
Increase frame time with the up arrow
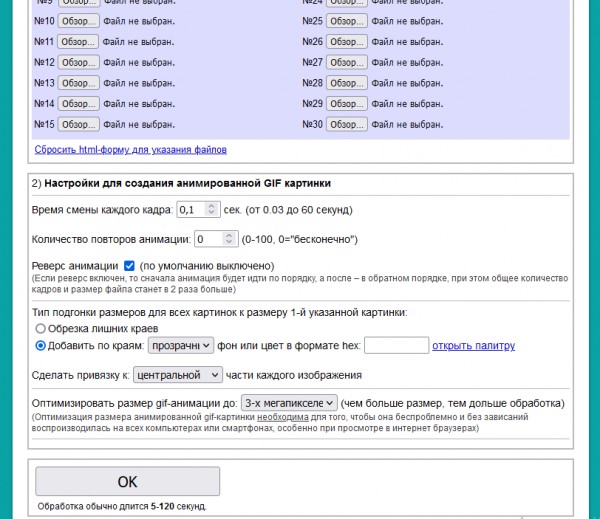[211, 206]
